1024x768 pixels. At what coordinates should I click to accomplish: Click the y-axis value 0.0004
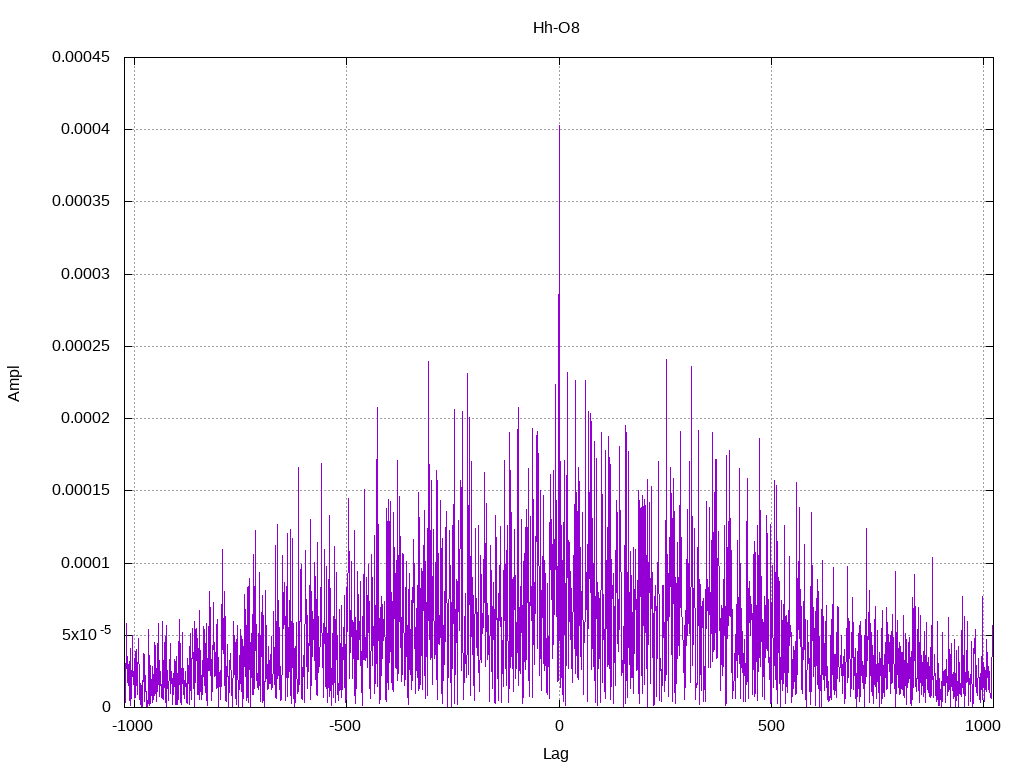pyautogui.click(x=86, y=129)
